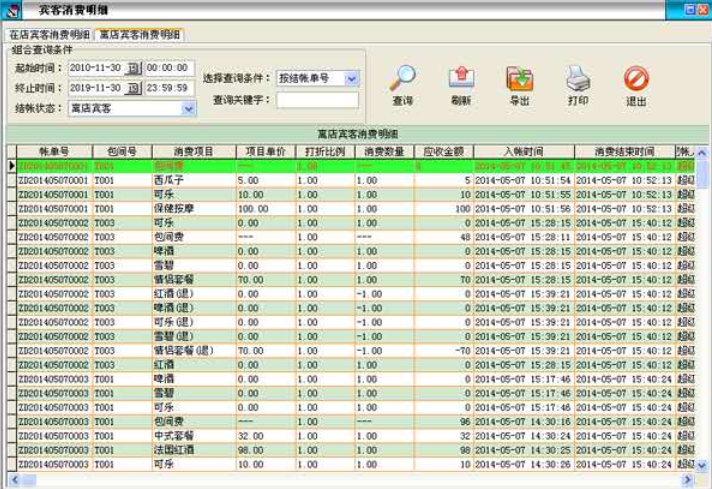Viewport: 712px width, 489px height.
Task: Switch to 离店宾客消费明细 tab
Action: [x=139, y=35]
